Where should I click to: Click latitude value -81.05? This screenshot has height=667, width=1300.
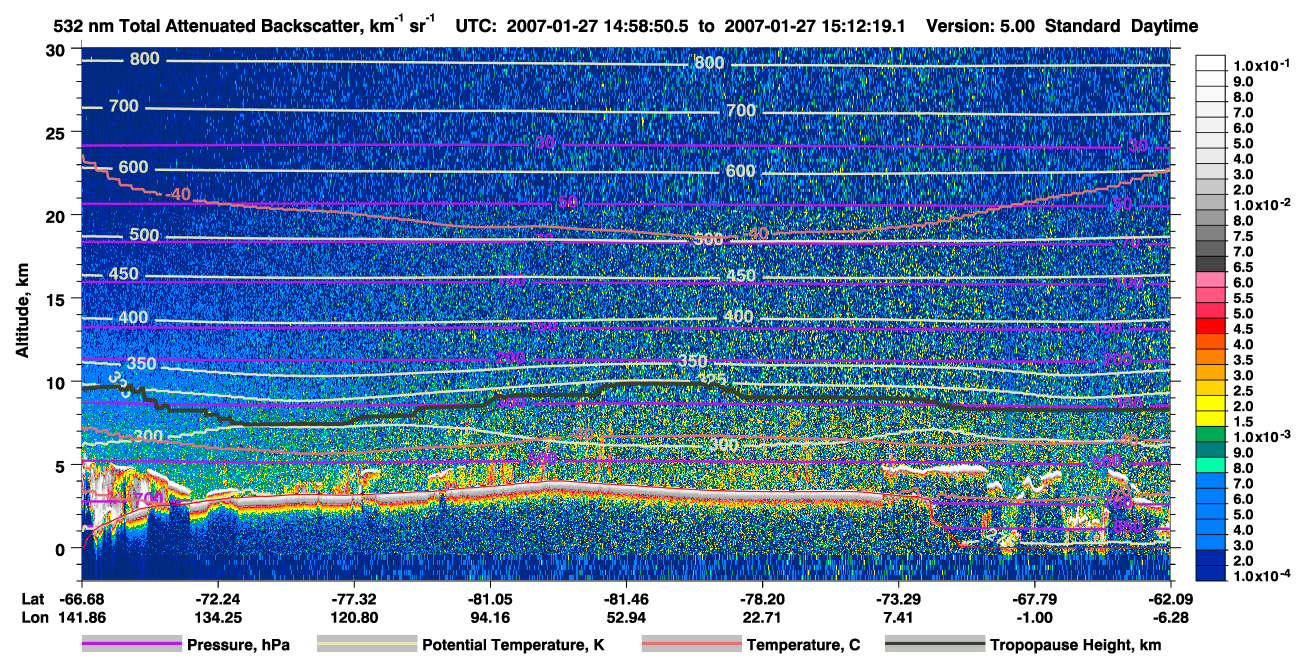tap(490, 599)
